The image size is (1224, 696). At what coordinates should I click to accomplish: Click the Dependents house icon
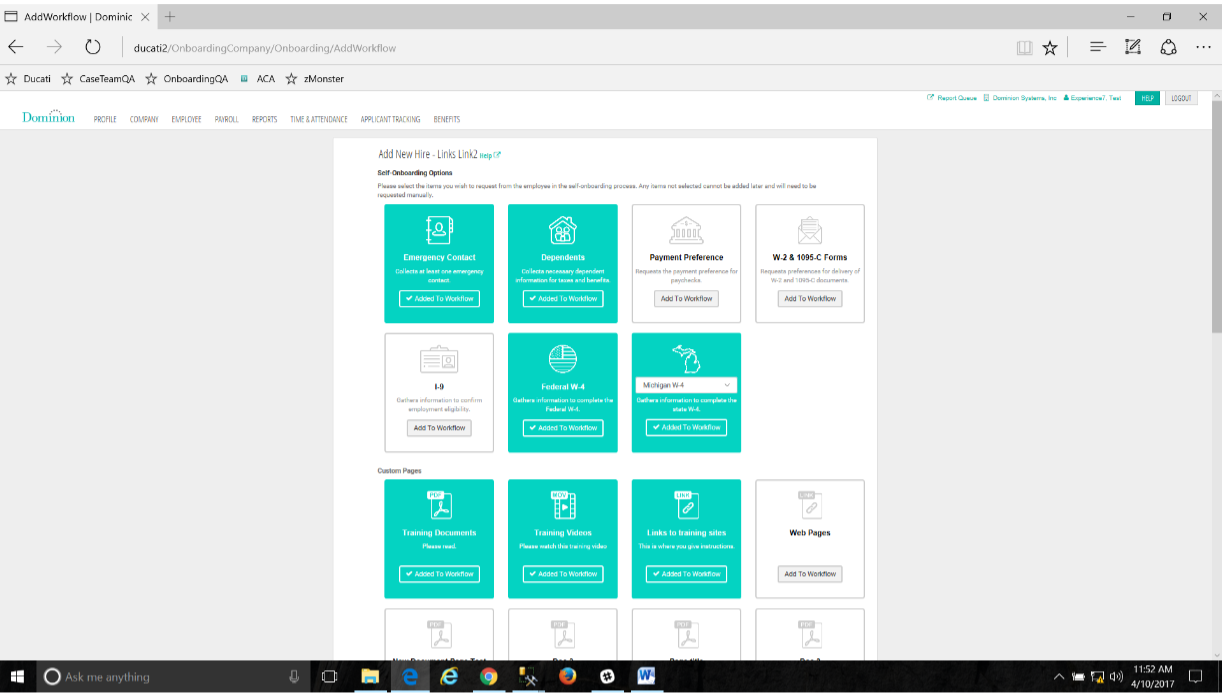point(563,231)
